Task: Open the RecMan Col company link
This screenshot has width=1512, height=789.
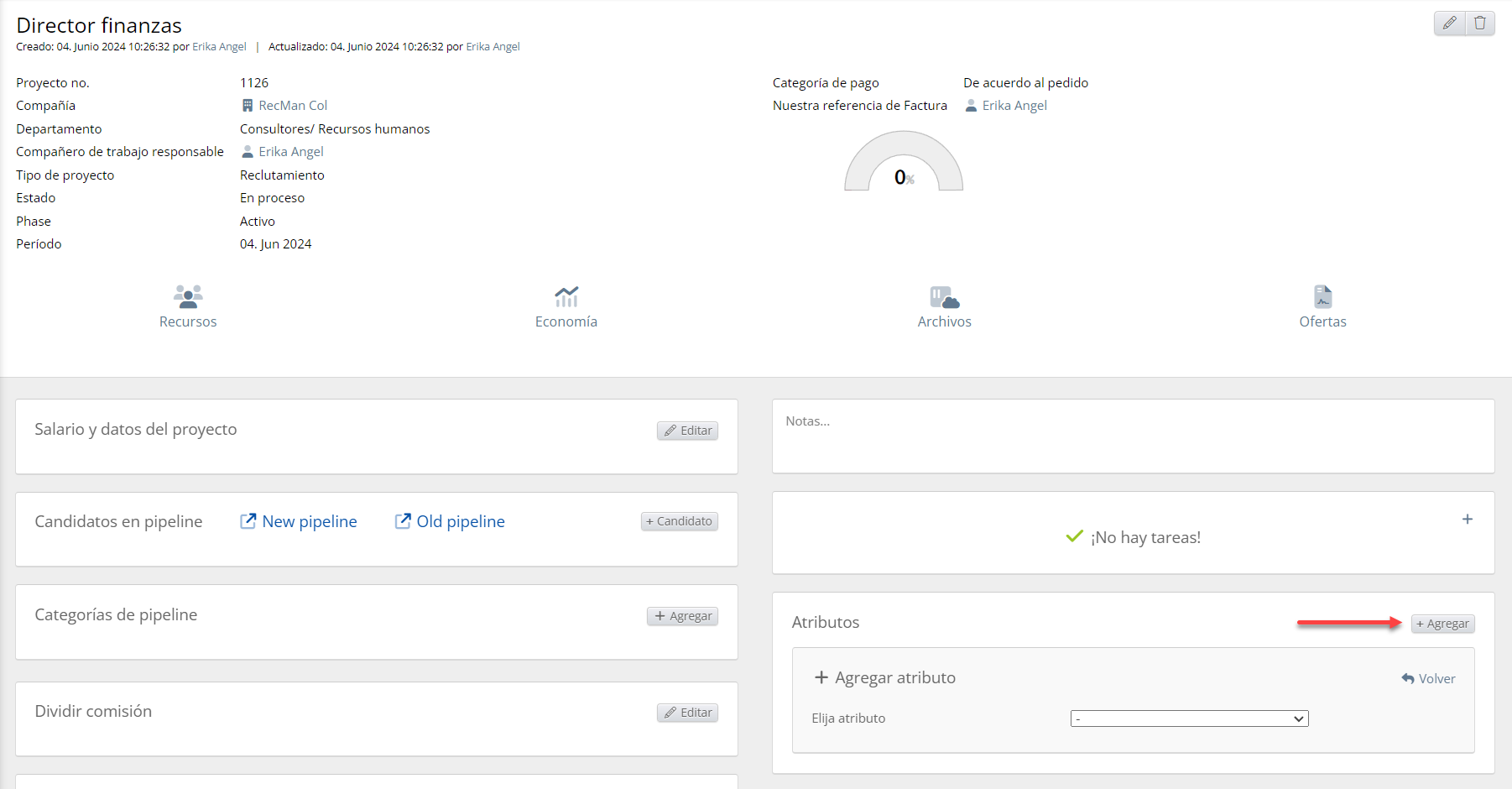Action: point(292,106)
